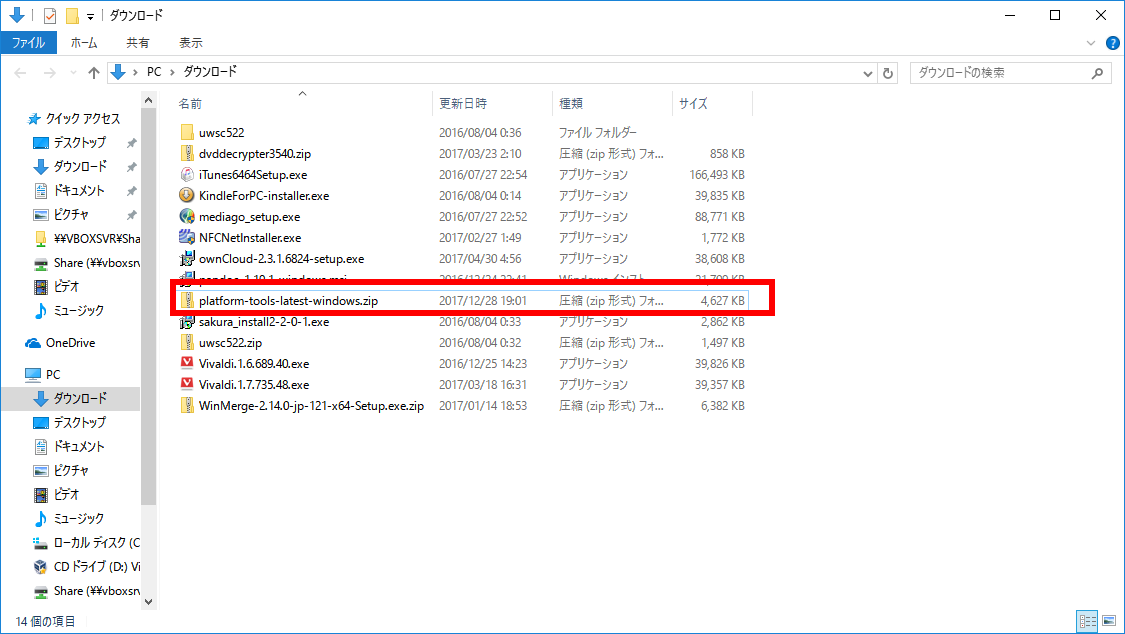Image resolution: width=1125 pixels, height=634 pixels.
Task: Select Vivaldi.1.7.735.48.exe icon
Action: pos(187,384)
